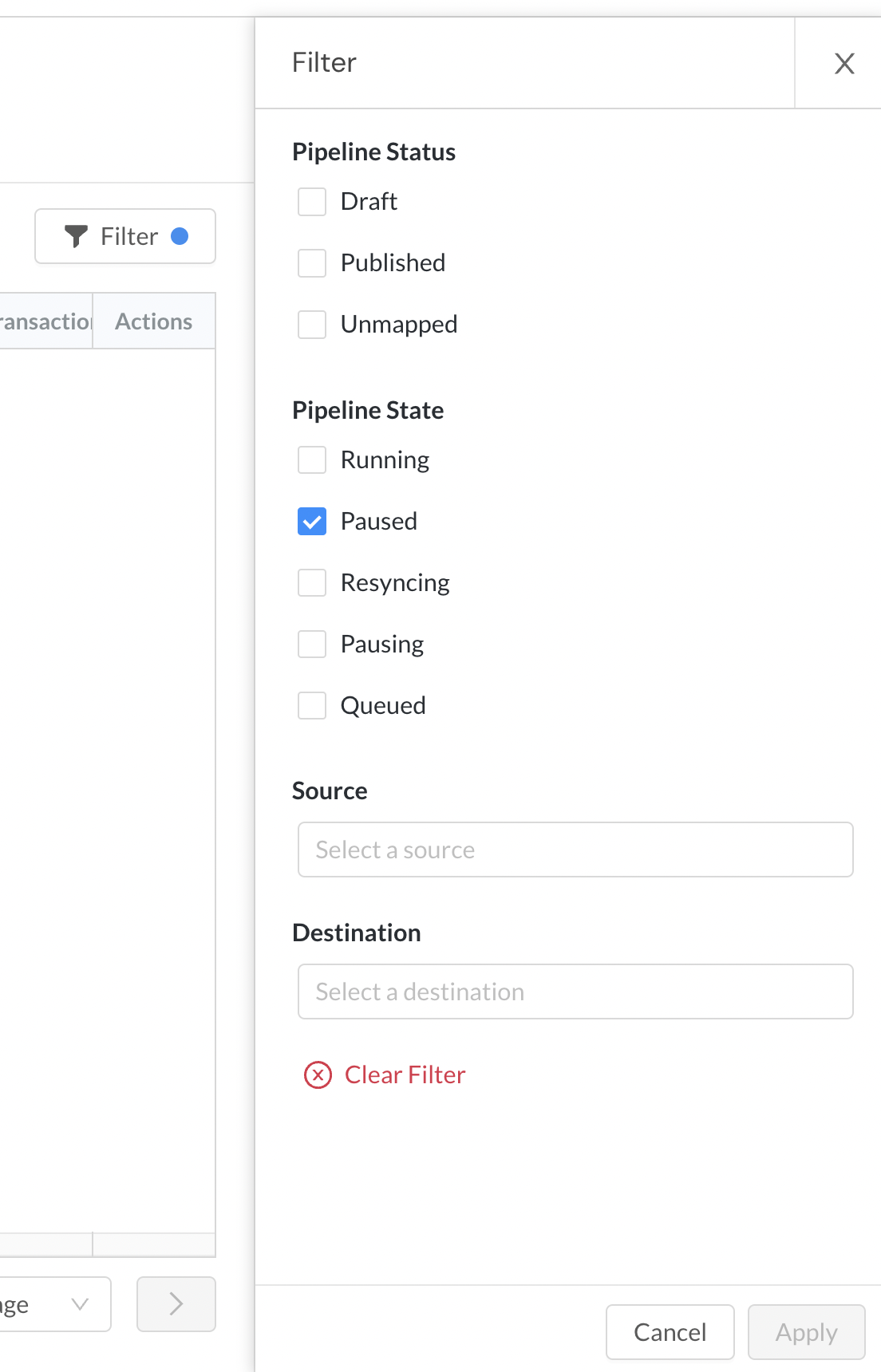Go to next page with right chevron
881x1372 pixels.
[176, 1303]
